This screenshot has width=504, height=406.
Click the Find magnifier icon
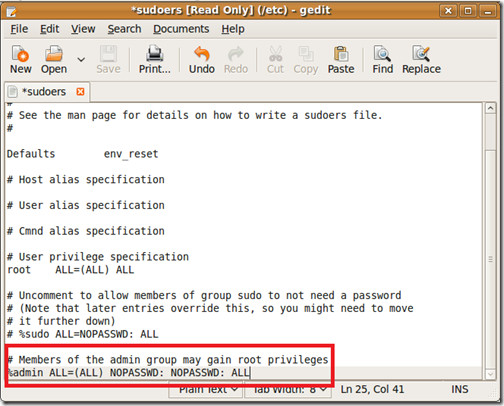(x=382, y=54)
